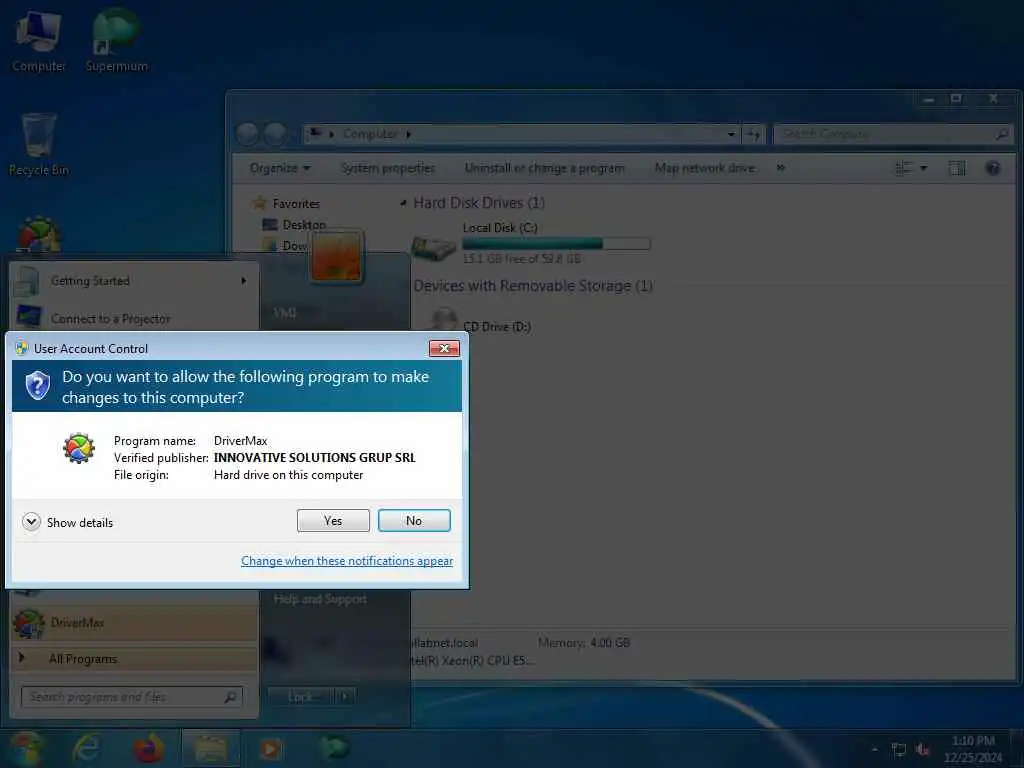The height and width of the screenshot is (768, 1024).
Task: Open Recycle Bin on desktop
Action: [x=39, y=145]
